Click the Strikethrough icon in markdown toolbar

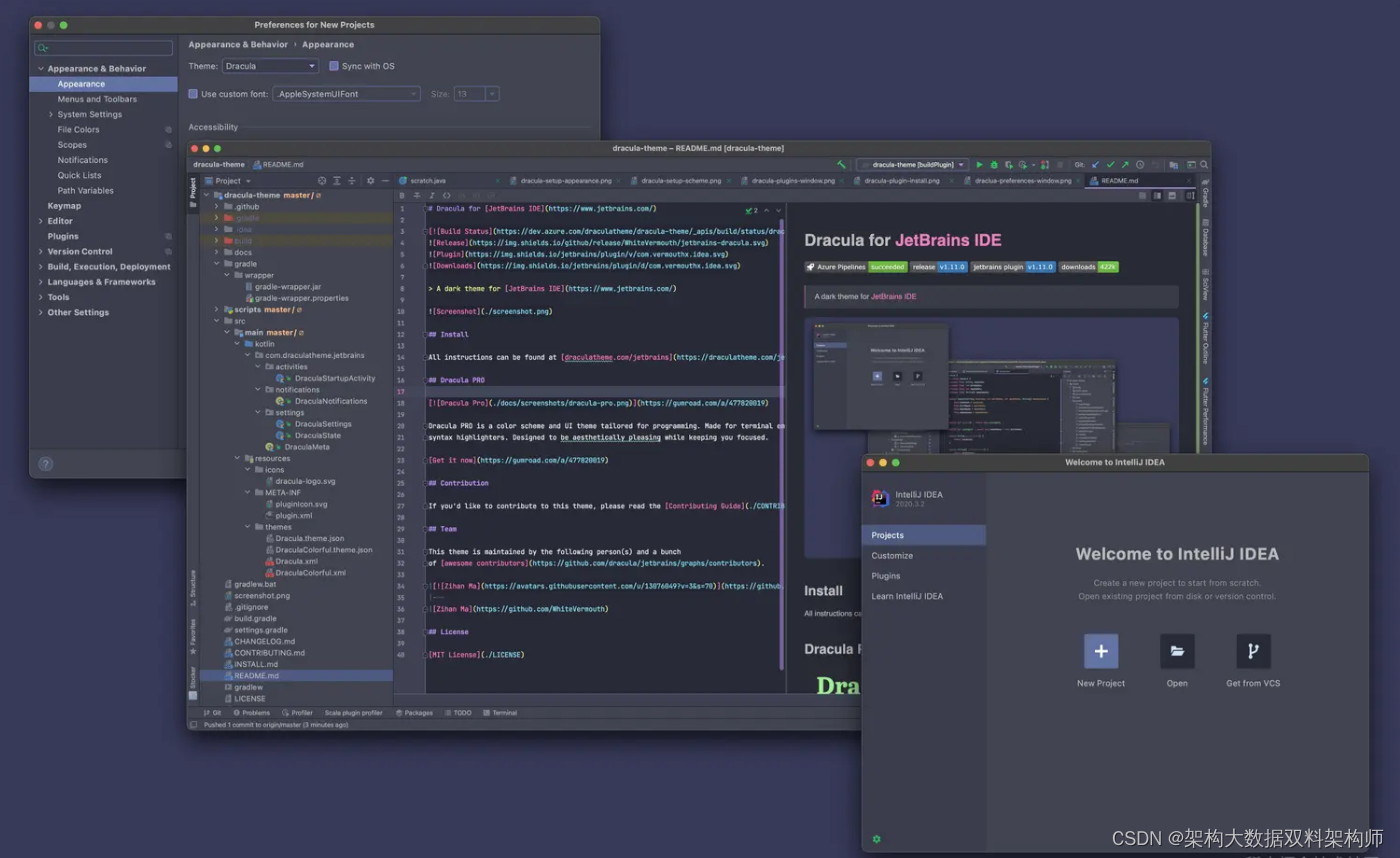tap(417, 196)
